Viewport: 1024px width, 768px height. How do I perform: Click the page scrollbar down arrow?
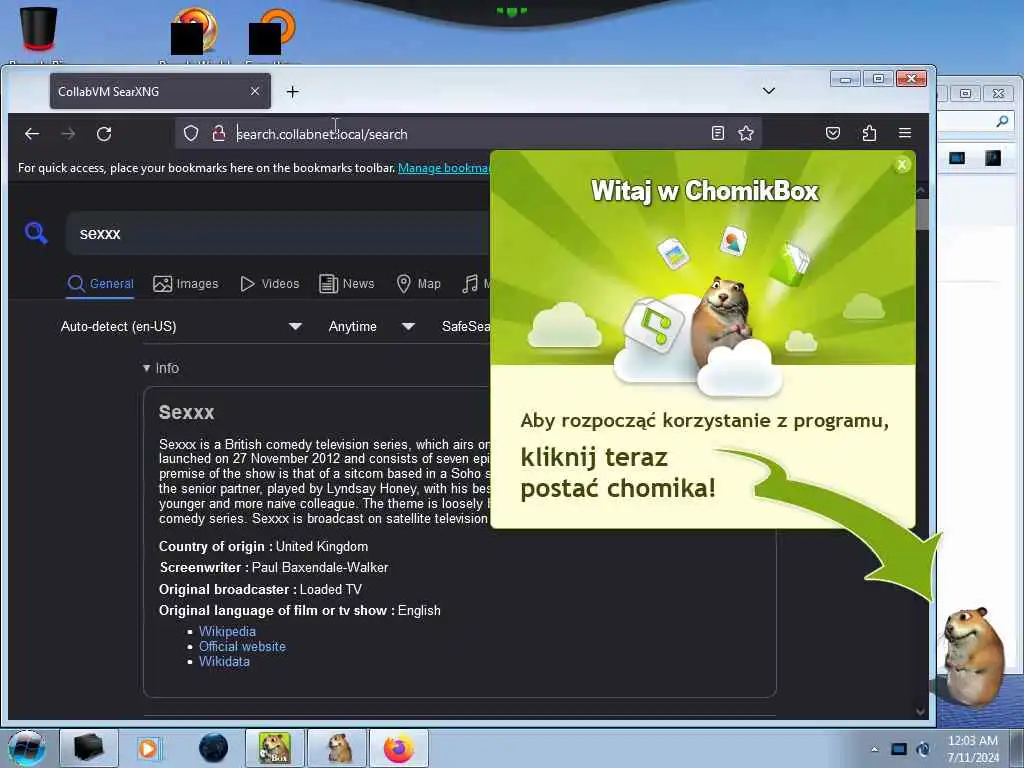click(921, 712)
